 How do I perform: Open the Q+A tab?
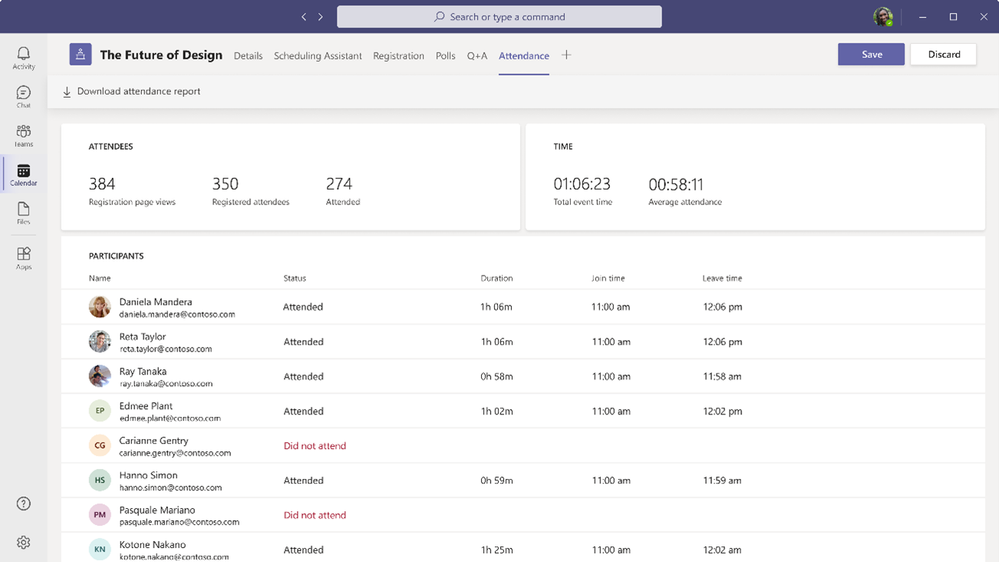[477, 56]
